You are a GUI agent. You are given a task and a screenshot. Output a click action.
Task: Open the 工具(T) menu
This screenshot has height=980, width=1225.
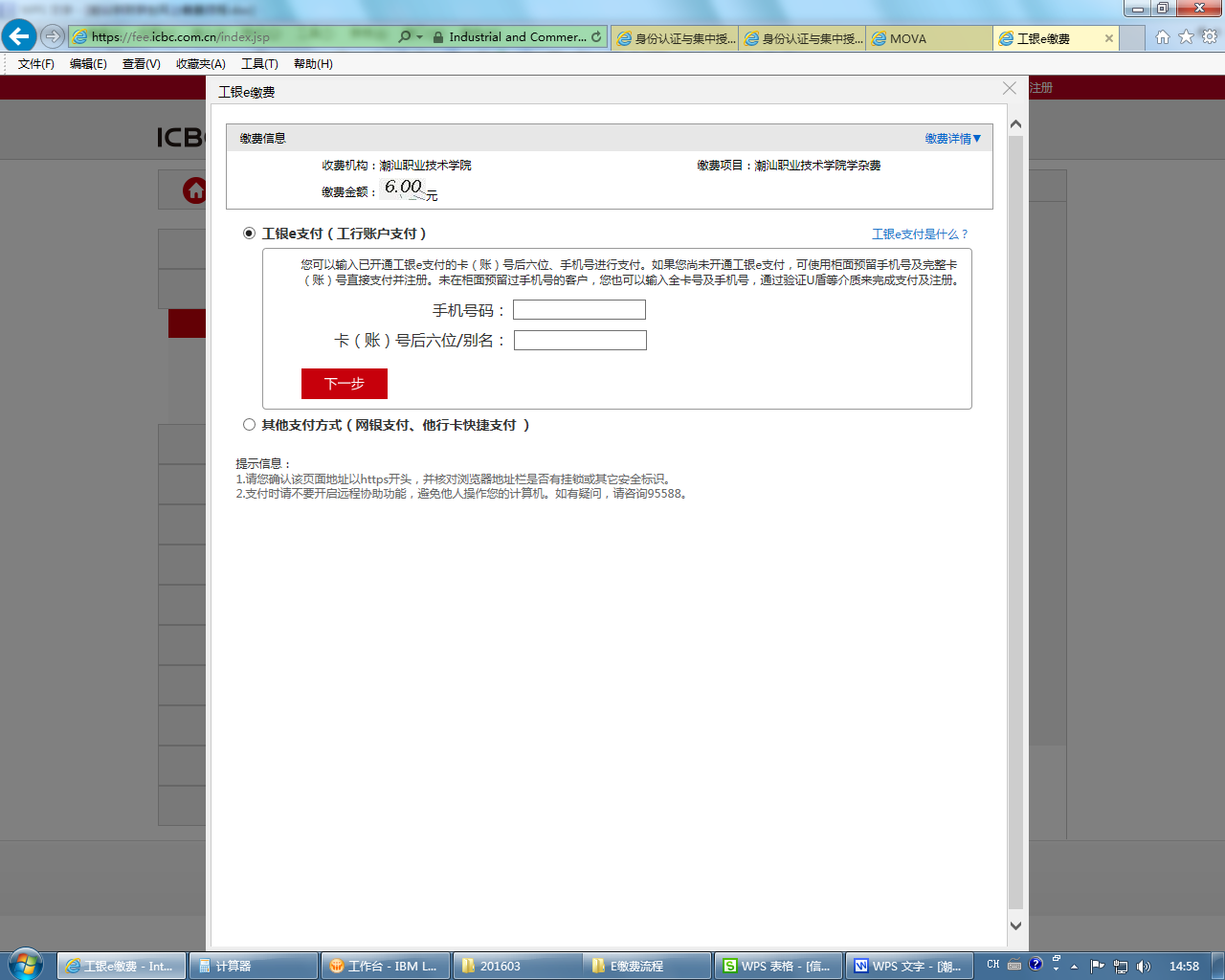(x=259, y=64)
